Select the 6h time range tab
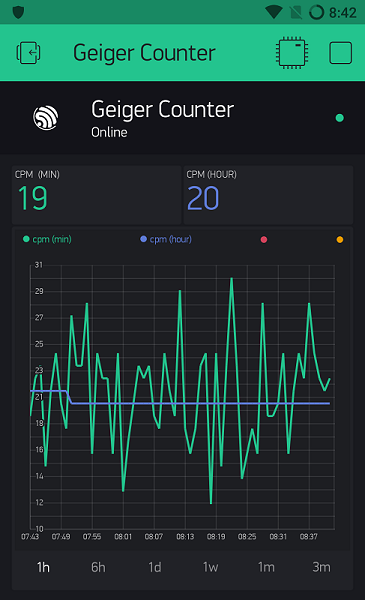The image size is (365, 600). [98, 567]
